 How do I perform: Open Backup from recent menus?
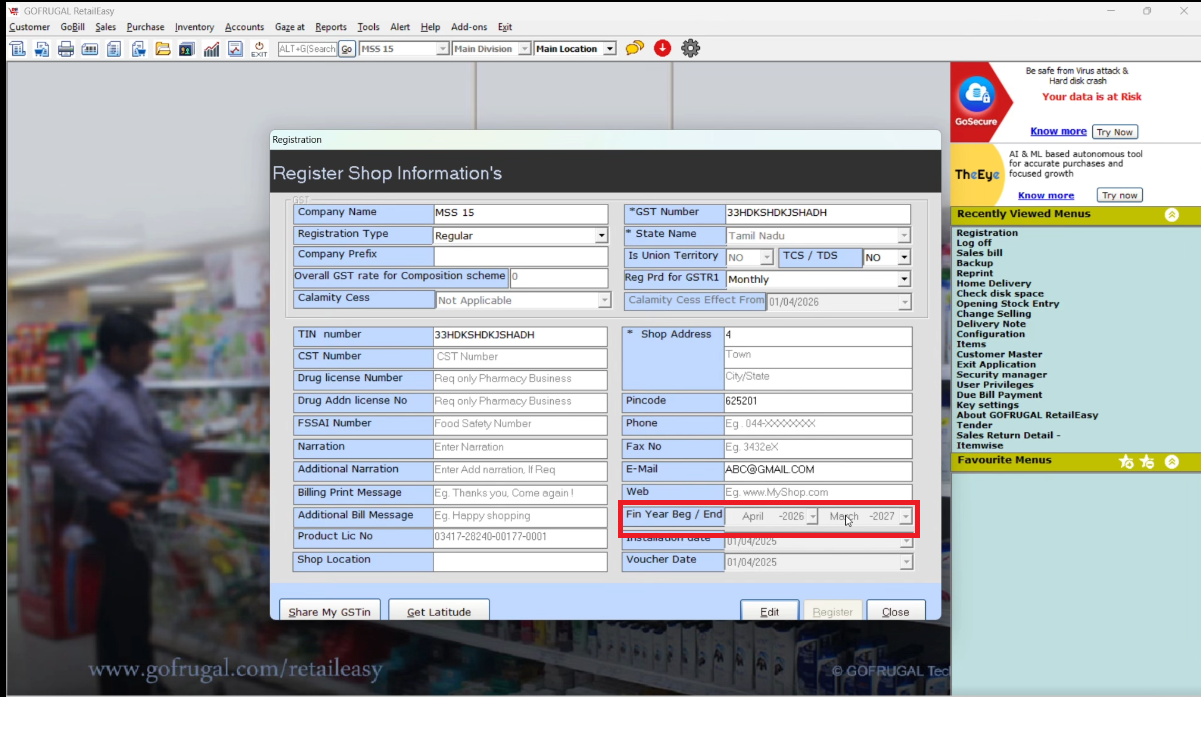(x=974, y=263)
